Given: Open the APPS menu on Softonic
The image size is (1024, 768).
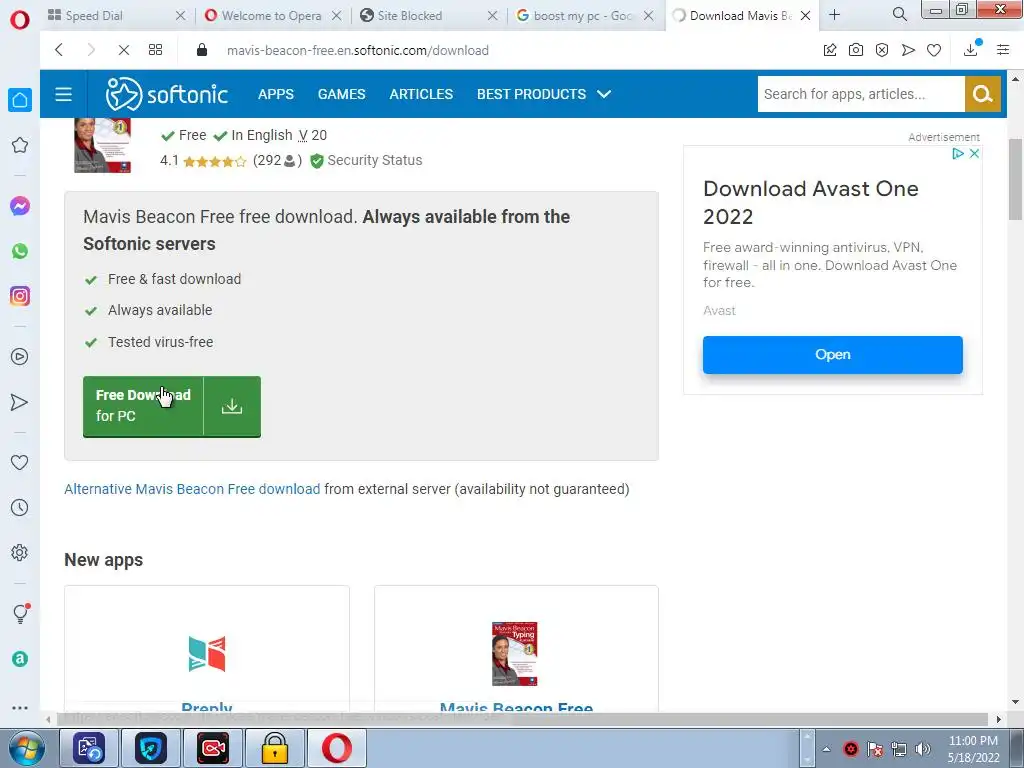Looking at the screenshot, I should pos(276,94).
